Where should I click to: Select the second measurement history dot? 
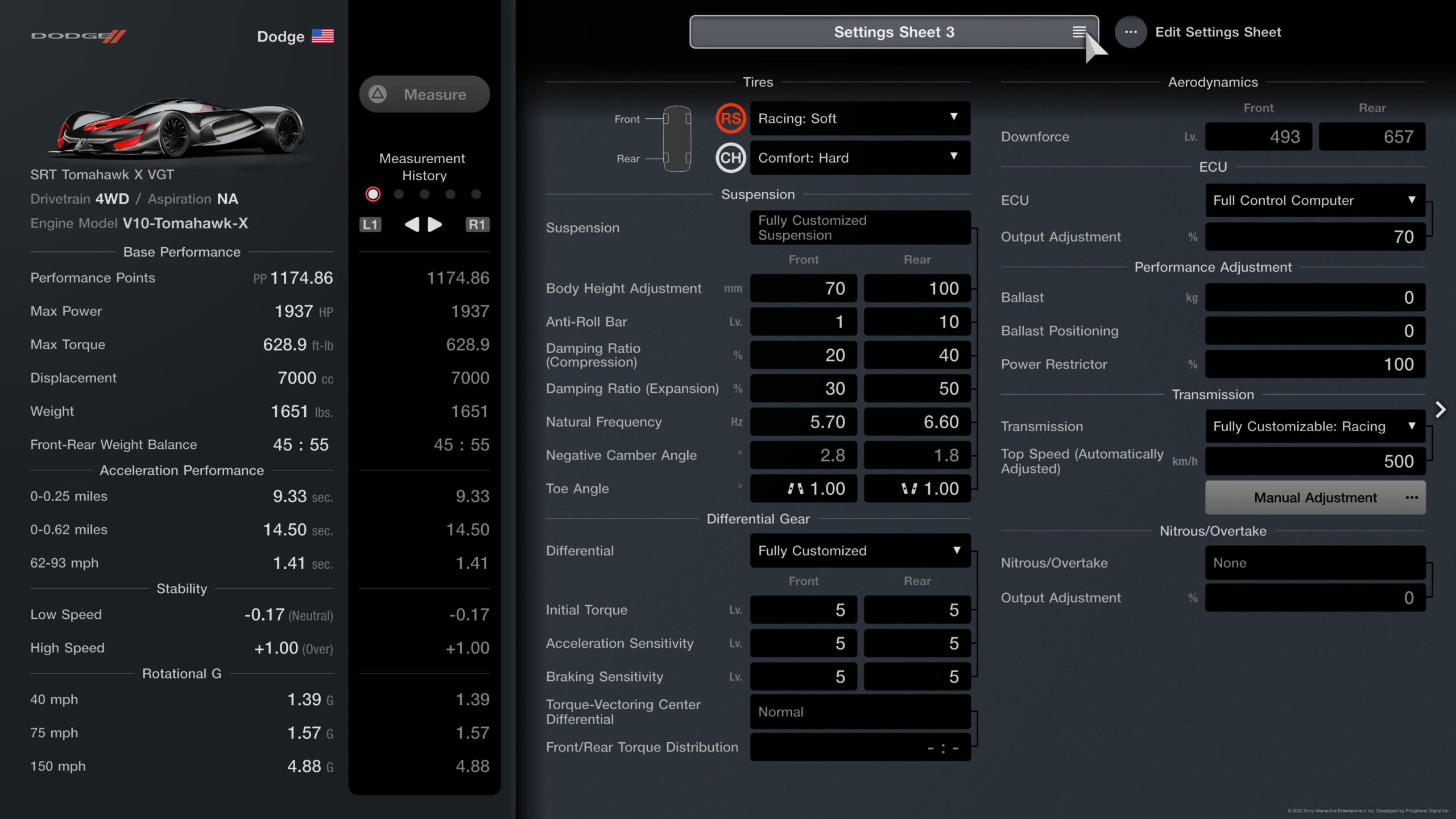(399, 195)
